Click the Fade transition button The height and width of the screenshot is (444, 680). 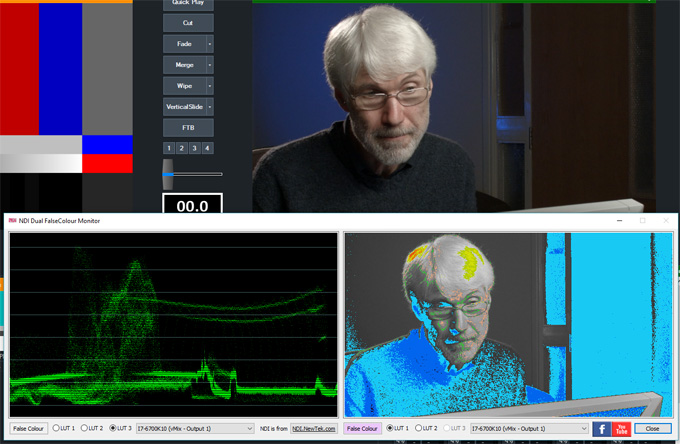tap(184, 44)
